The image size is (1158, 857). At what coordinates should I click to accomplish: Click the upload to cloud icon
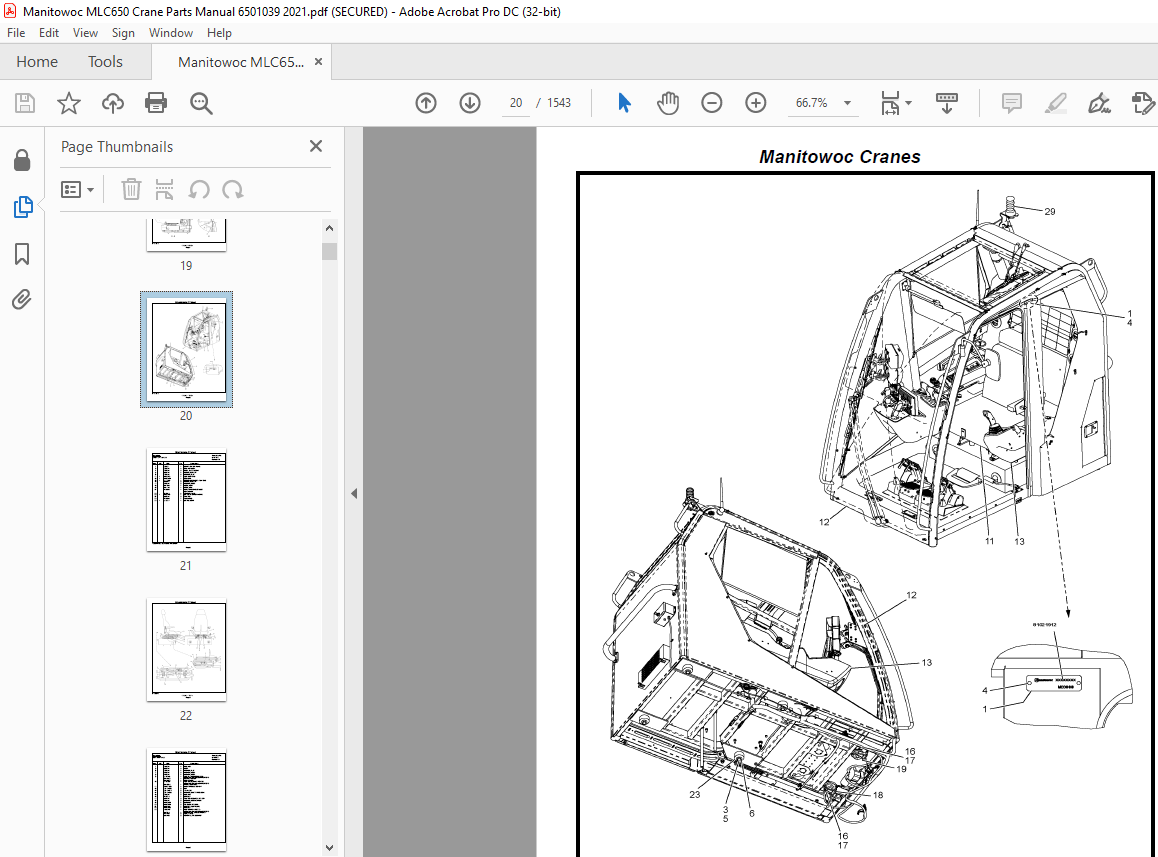112,103
